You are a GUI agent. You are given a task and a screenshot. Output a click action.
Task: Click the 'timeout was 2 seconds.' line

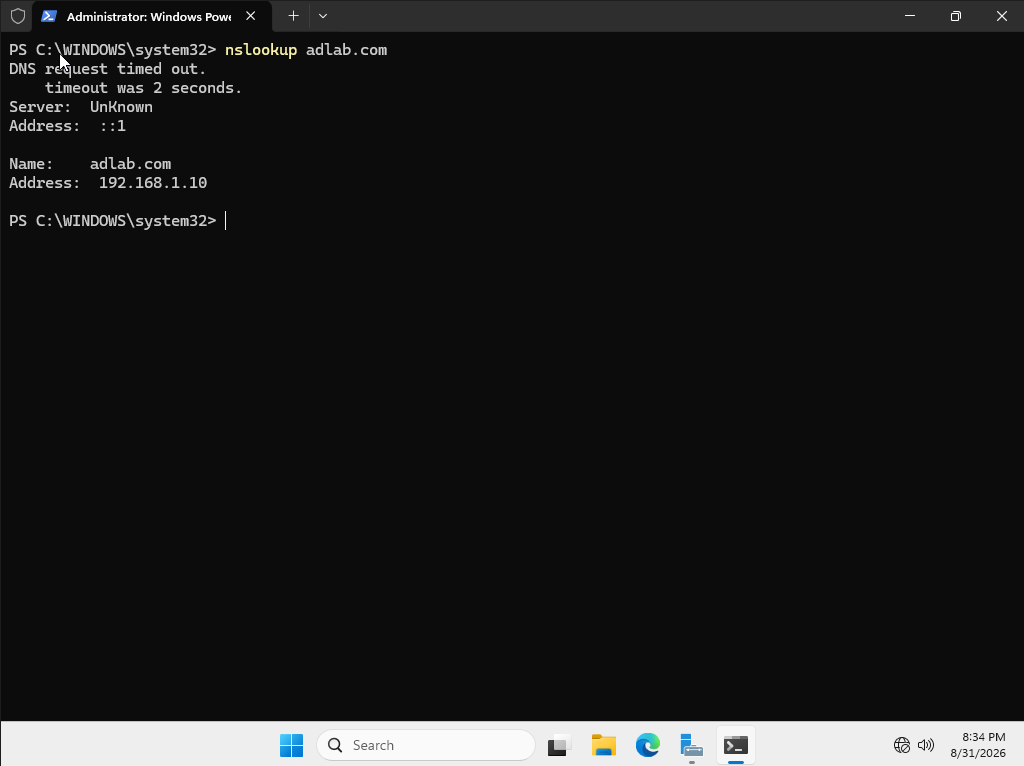click(x=144, y=88)
